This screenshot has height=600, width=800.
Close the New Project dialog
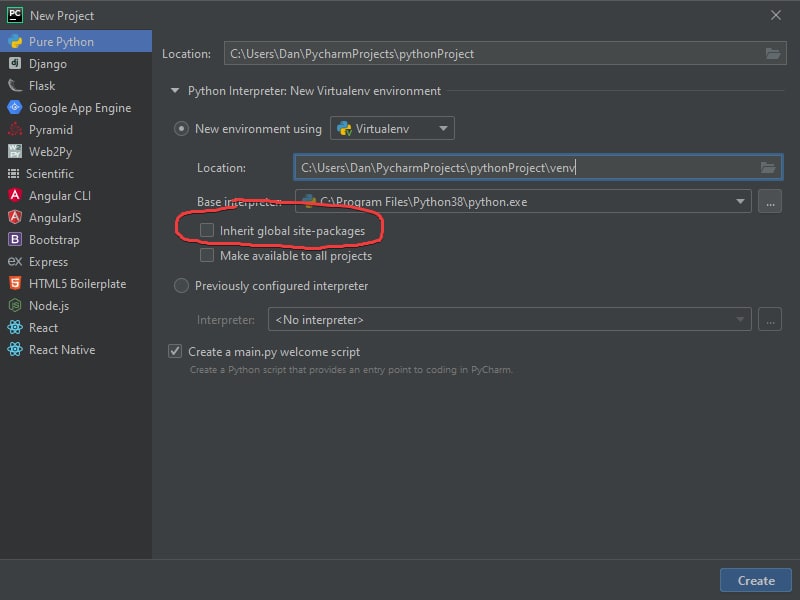pyautogui.click(x=776, y=15)
